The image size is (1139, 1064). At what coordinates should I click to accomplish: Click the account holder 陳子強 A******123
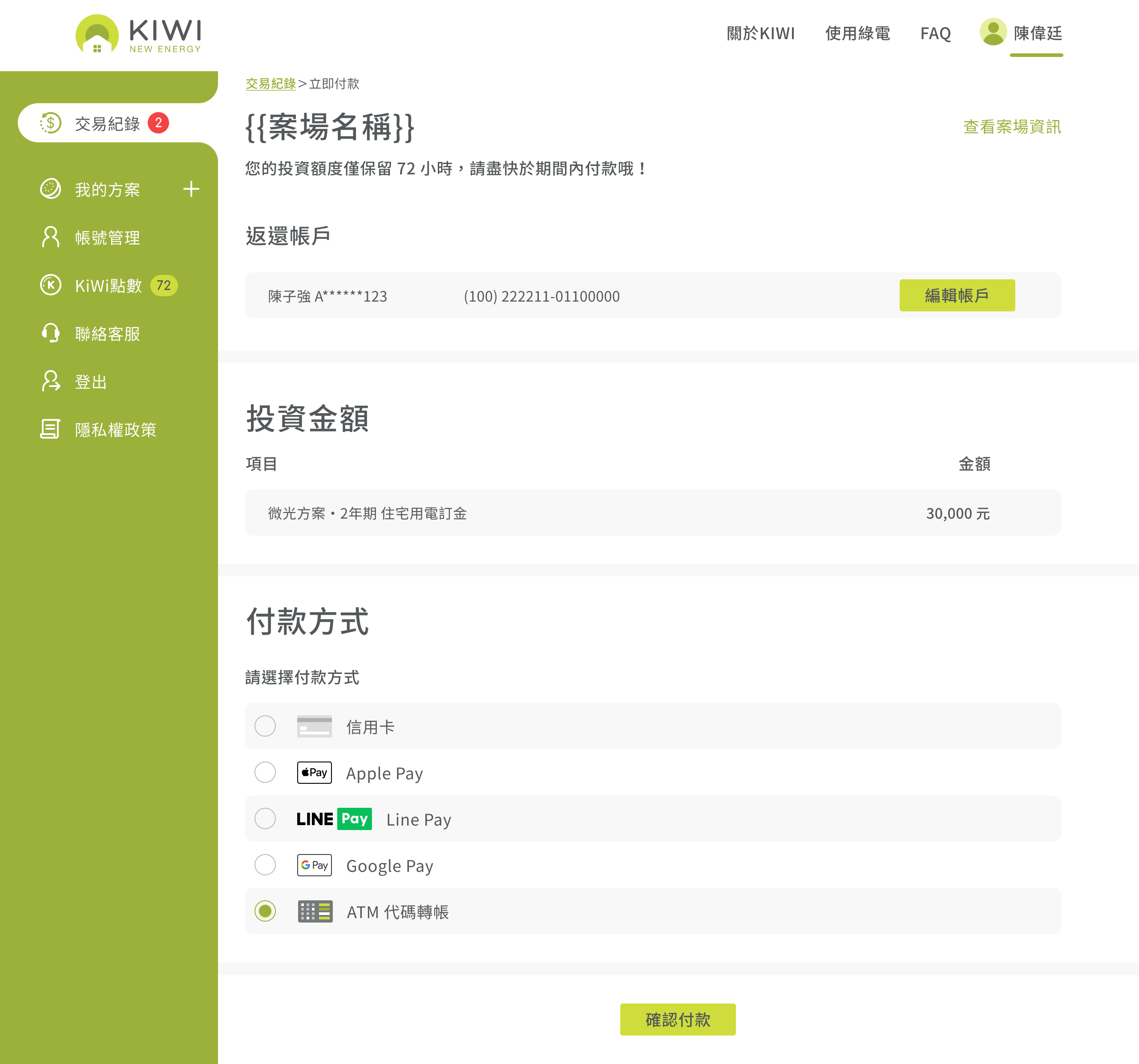pos(327,297)
